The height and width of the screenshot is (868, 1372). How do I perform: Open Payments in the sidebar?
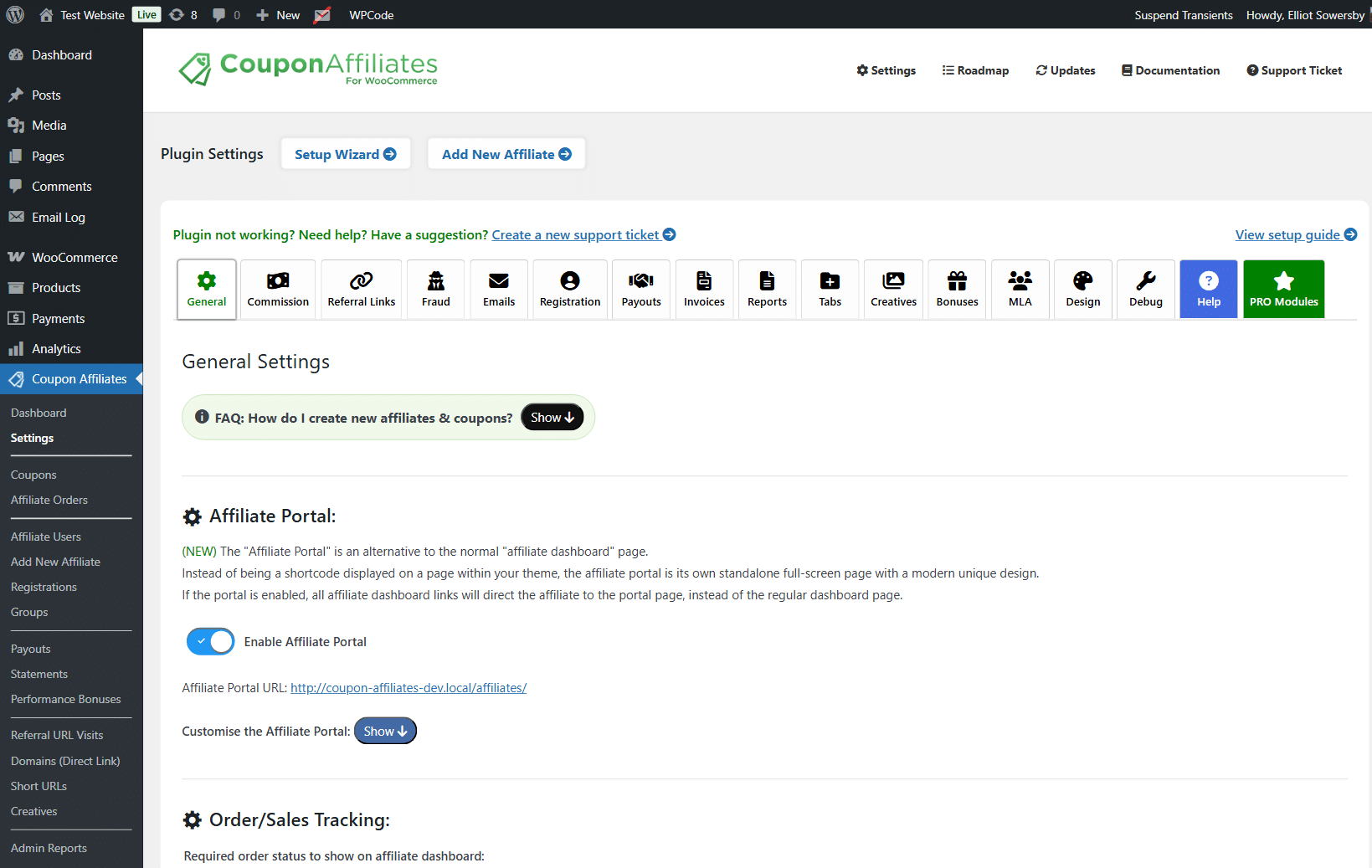pos(71,319)
